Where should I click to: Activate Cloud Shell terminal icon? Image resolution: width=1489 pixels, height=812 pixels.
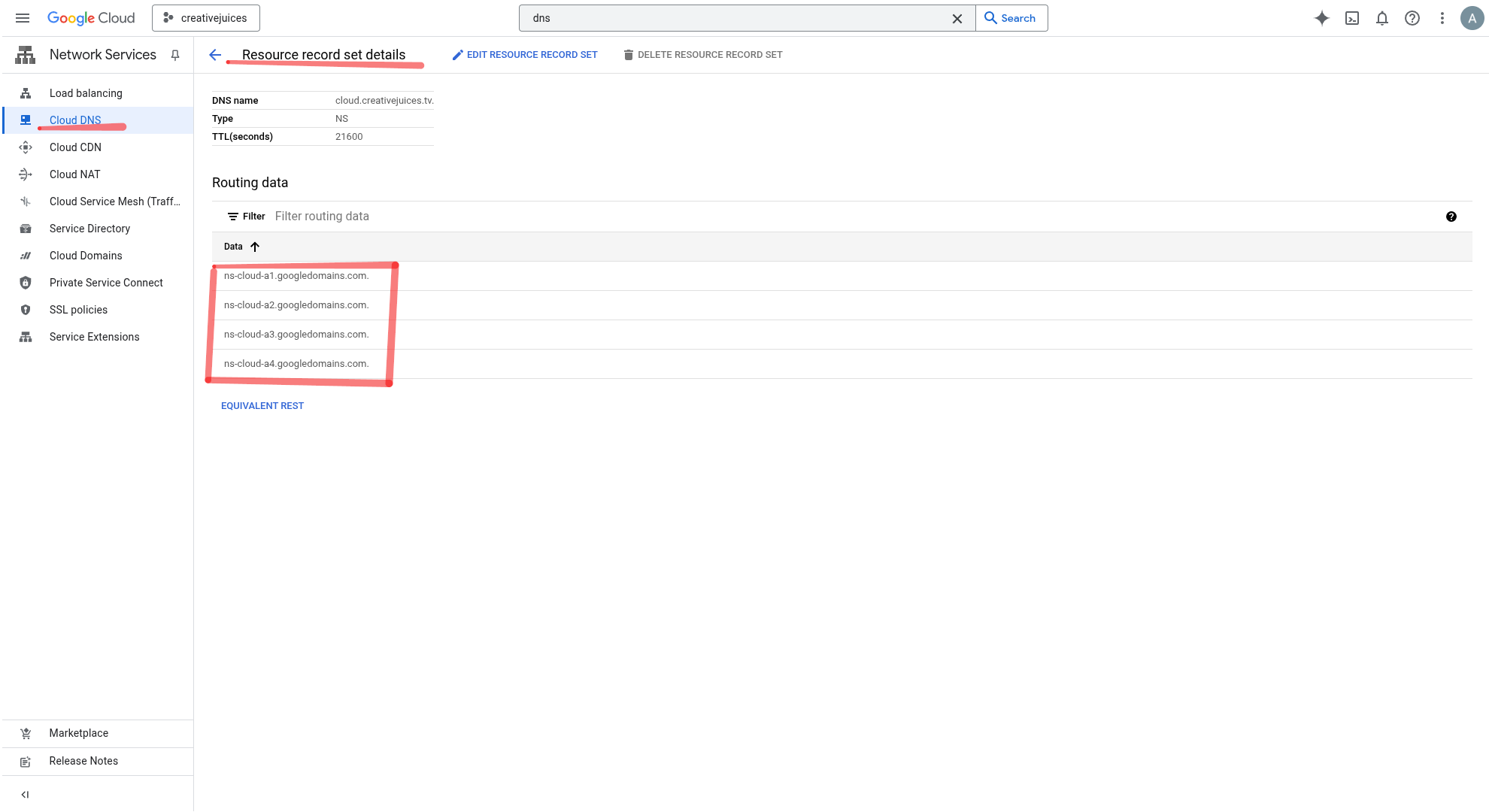[1352, 18]
